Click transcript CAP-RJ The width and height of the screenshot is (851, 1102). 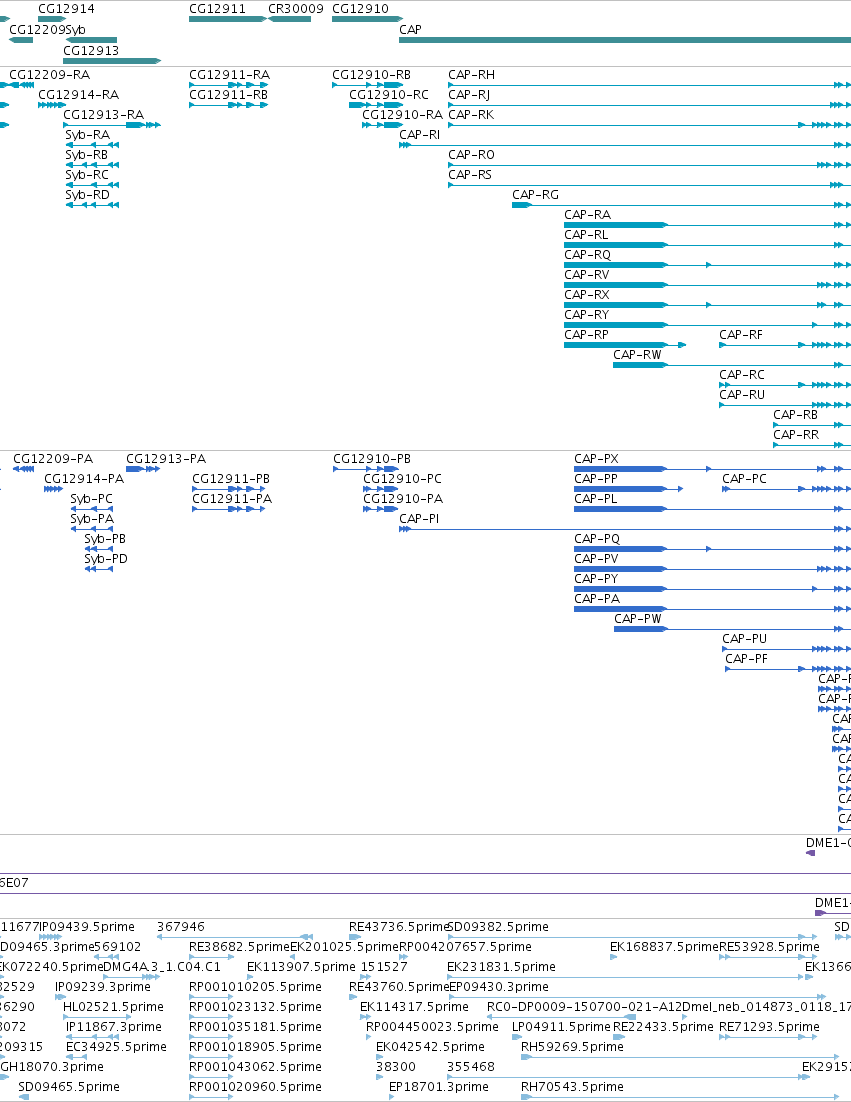point(469,95)
